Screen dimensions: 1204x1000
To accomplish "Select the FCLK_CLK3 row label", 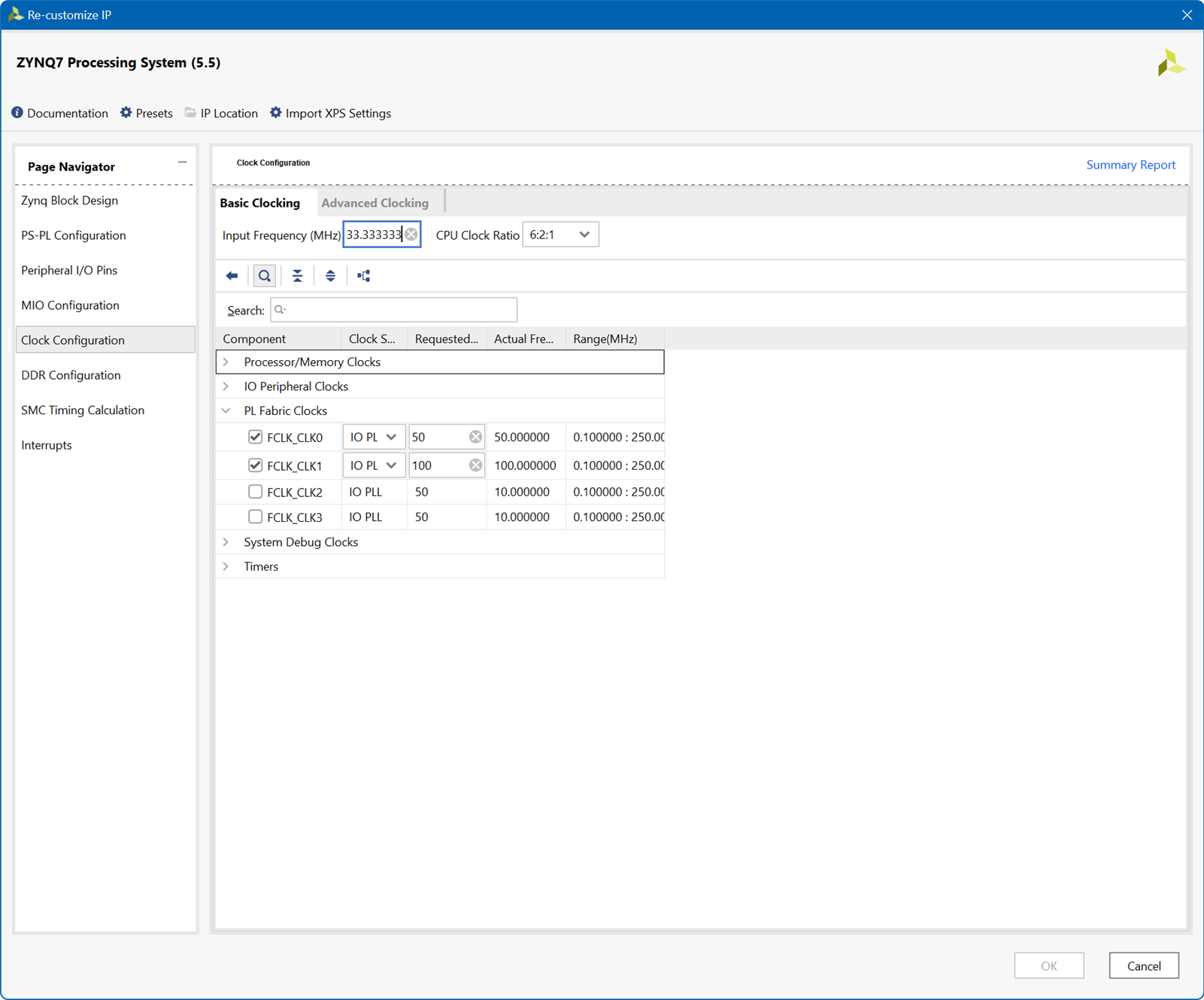I will (295, 517).
